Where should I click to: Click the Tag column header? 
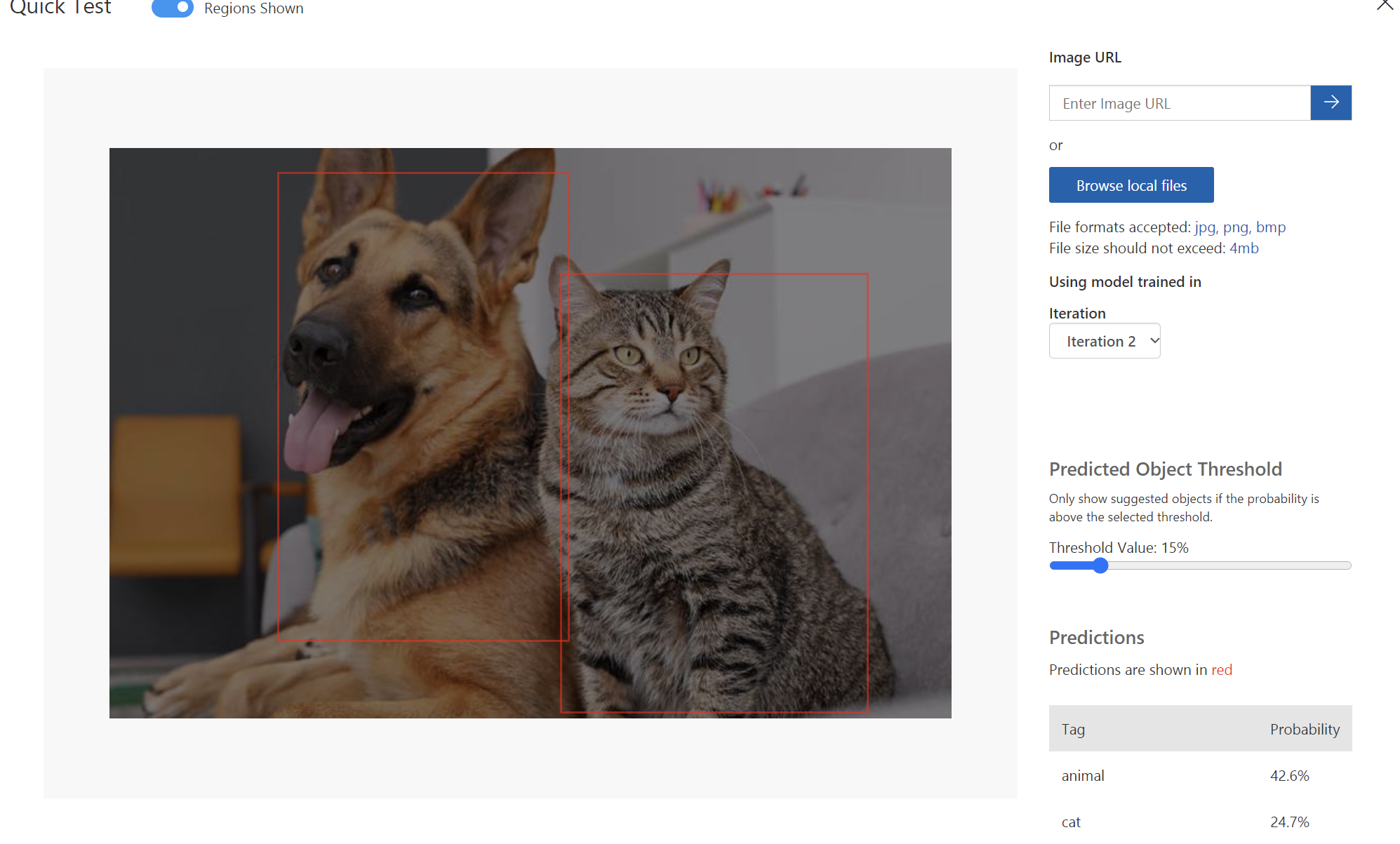[1073, 729]
